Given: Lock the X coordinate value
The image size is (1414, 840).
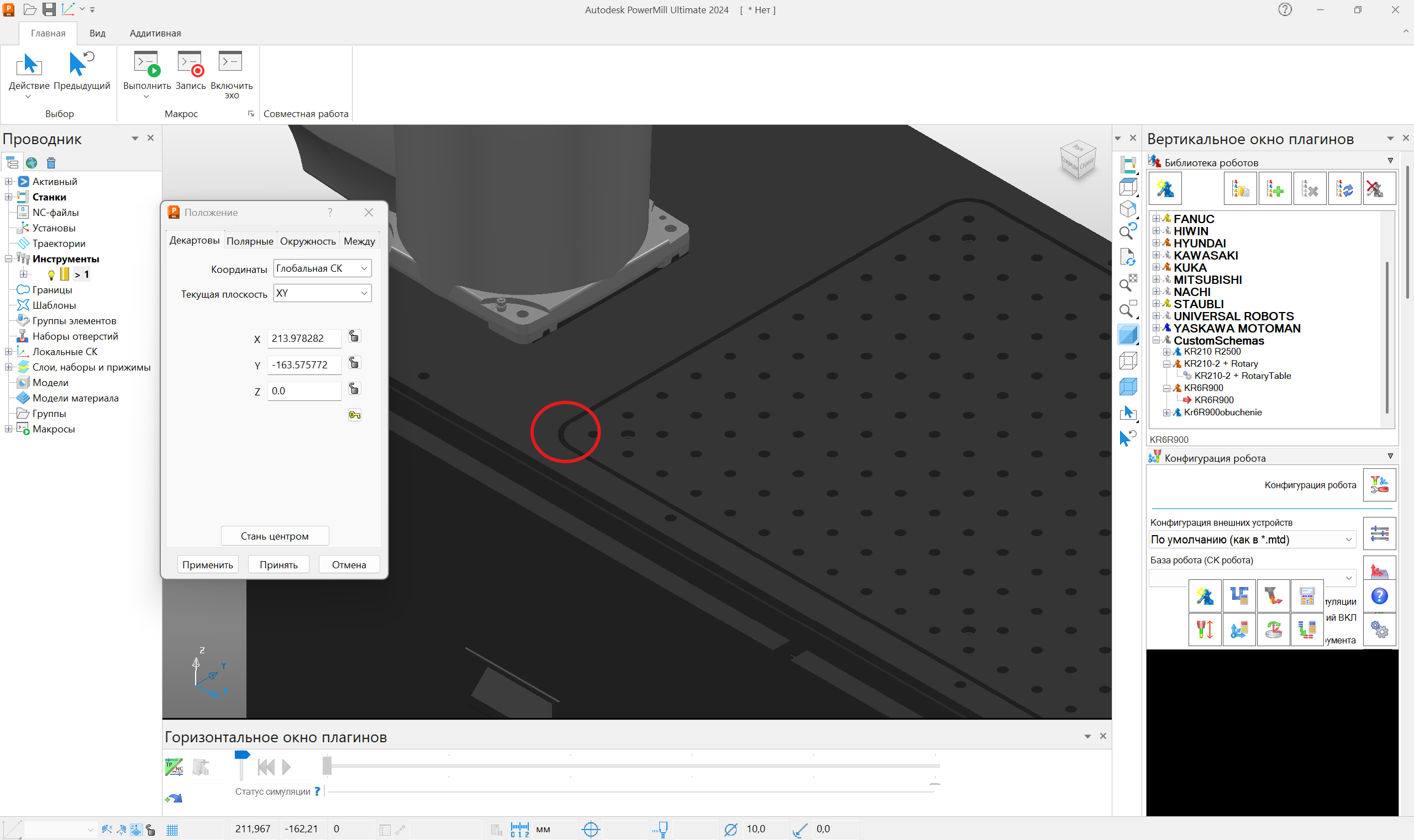Looking at the screenshot, I should 354,337.
